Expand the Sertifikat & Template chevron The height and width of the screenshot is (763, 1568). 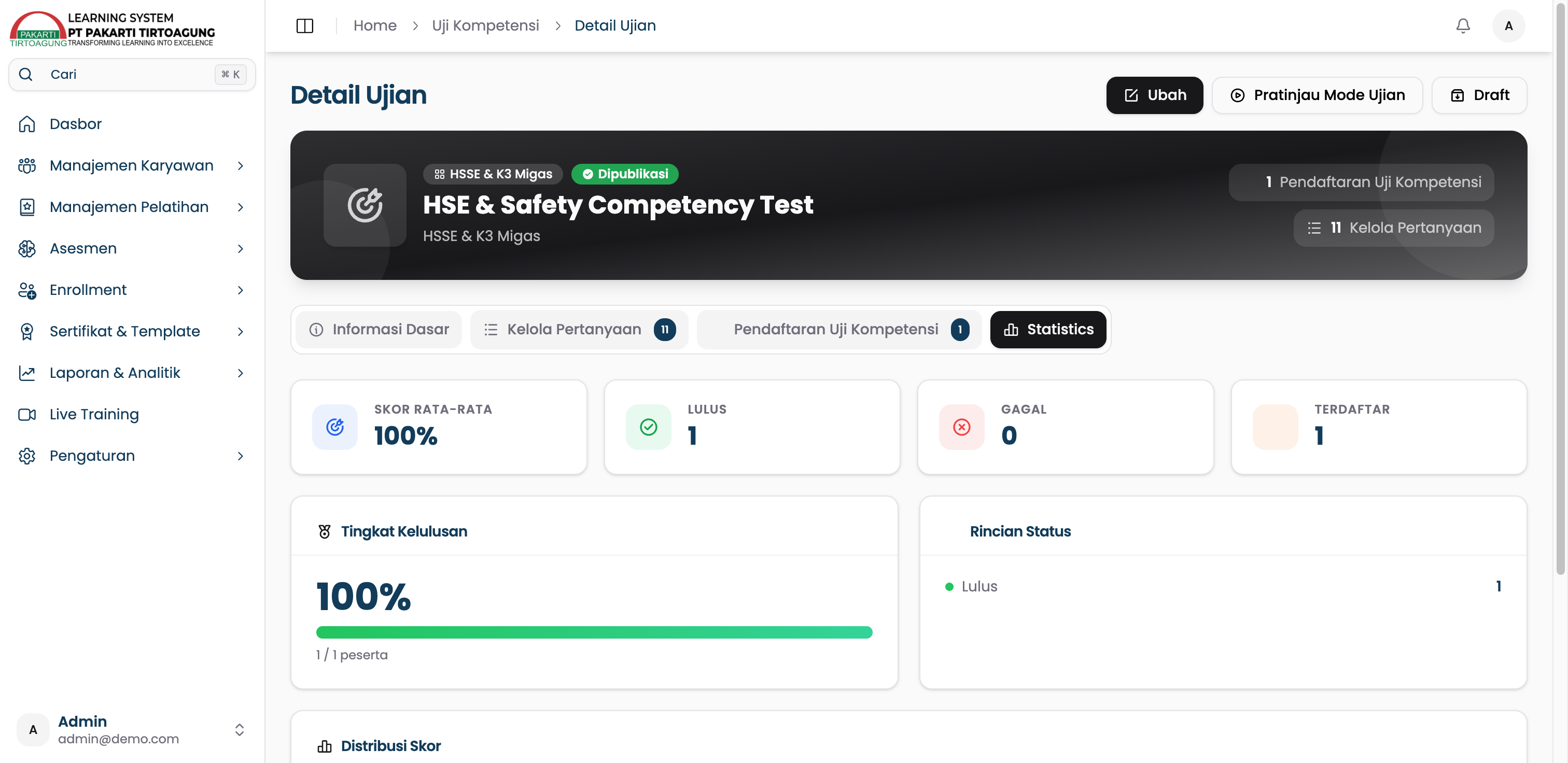pos(241,331)
